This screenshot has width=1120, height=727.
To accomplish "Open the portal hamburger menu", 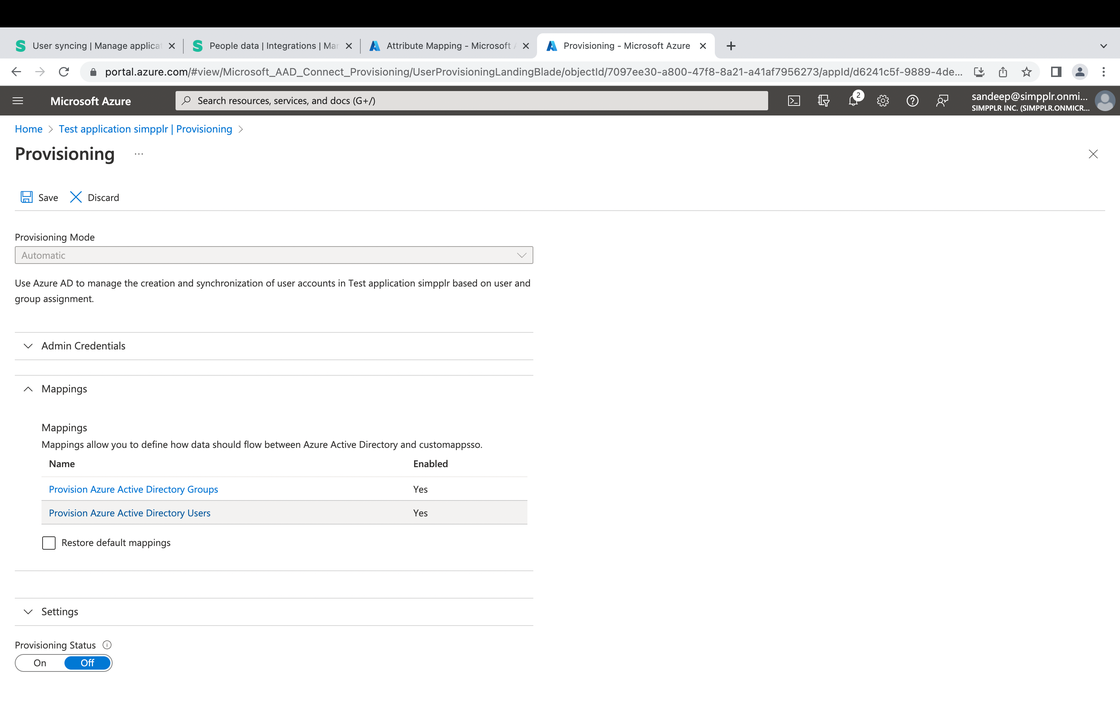I will point(17,100).
